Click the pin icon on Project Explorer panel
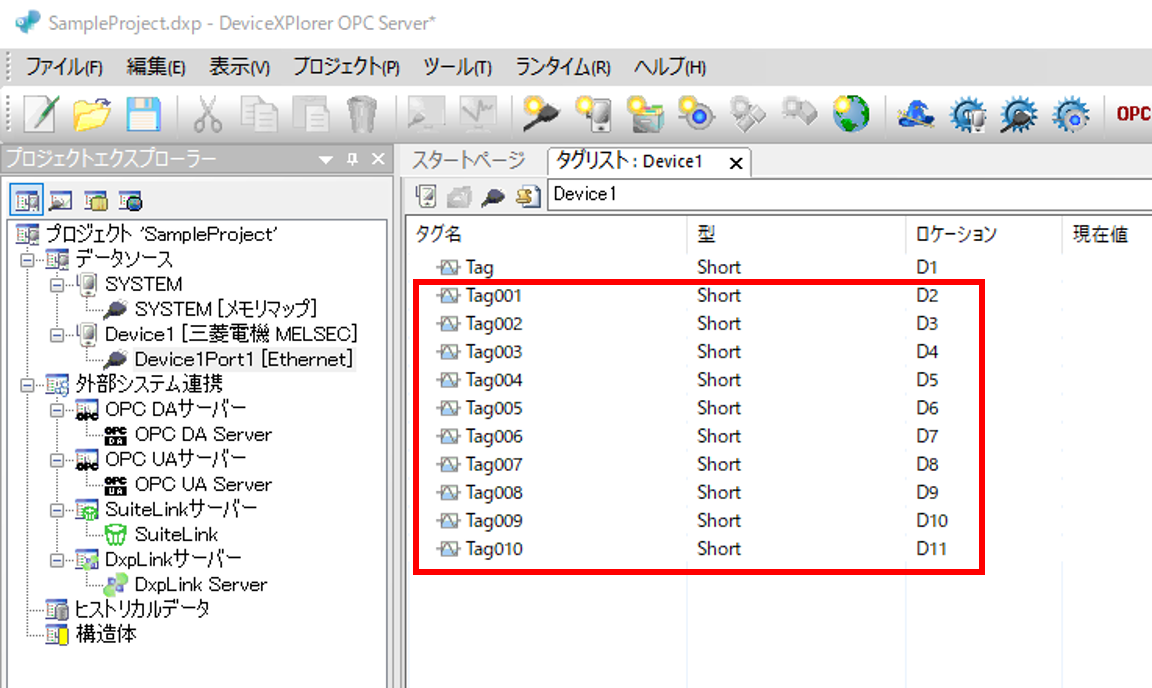1152x688 pixels. tap(352, 160)
